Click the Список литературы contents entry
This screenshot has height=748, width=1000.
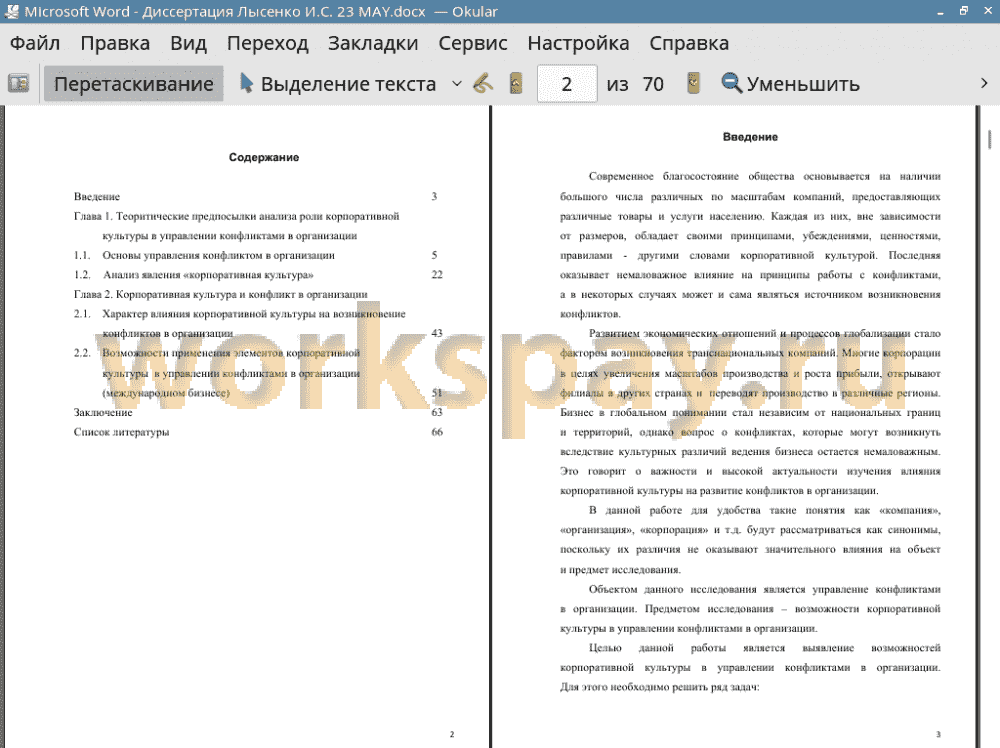coord(121,432)
